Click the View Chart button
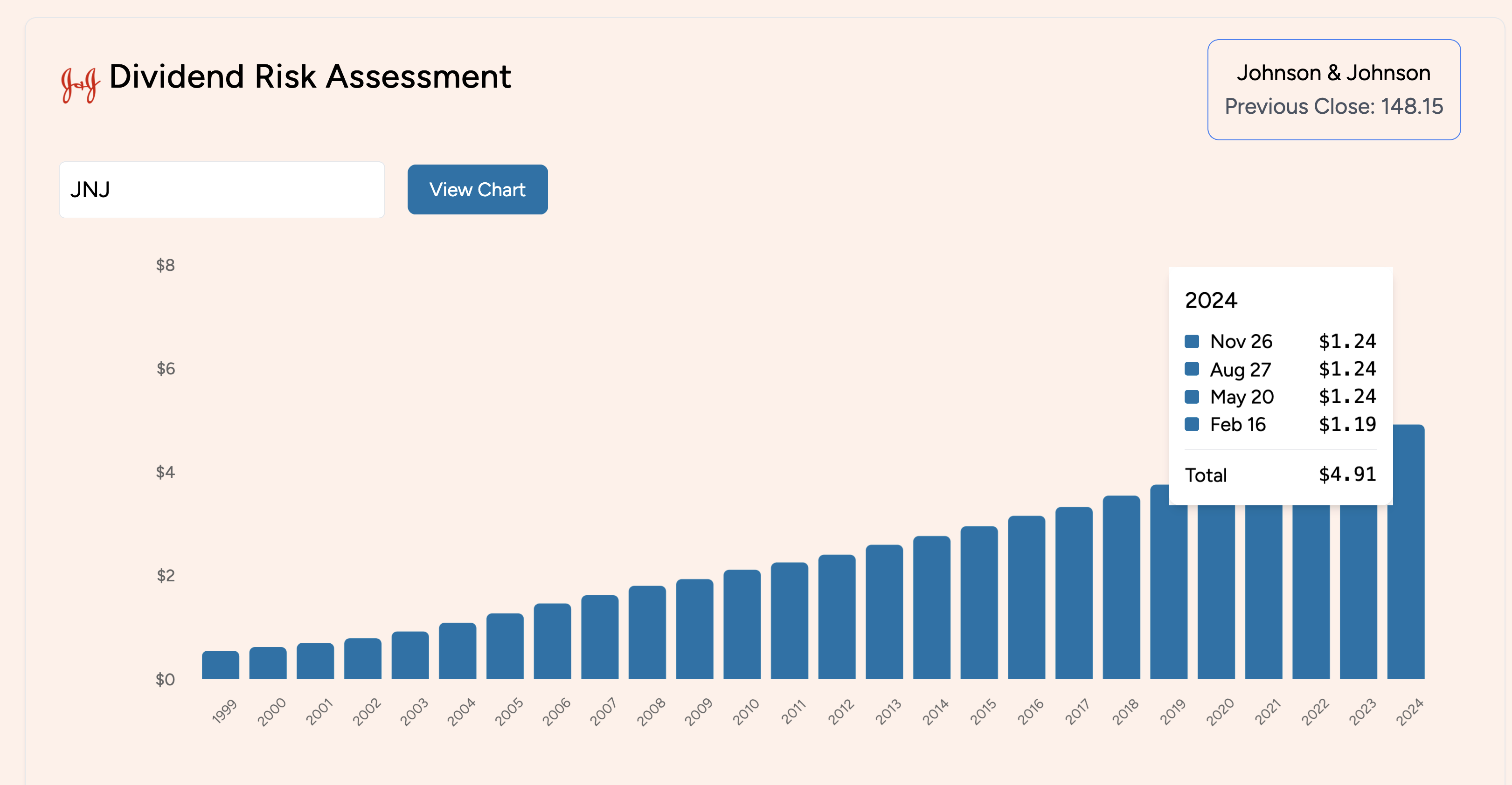Image resolution: width=1512 pixels, height=785 pixels. click(477, 190)
